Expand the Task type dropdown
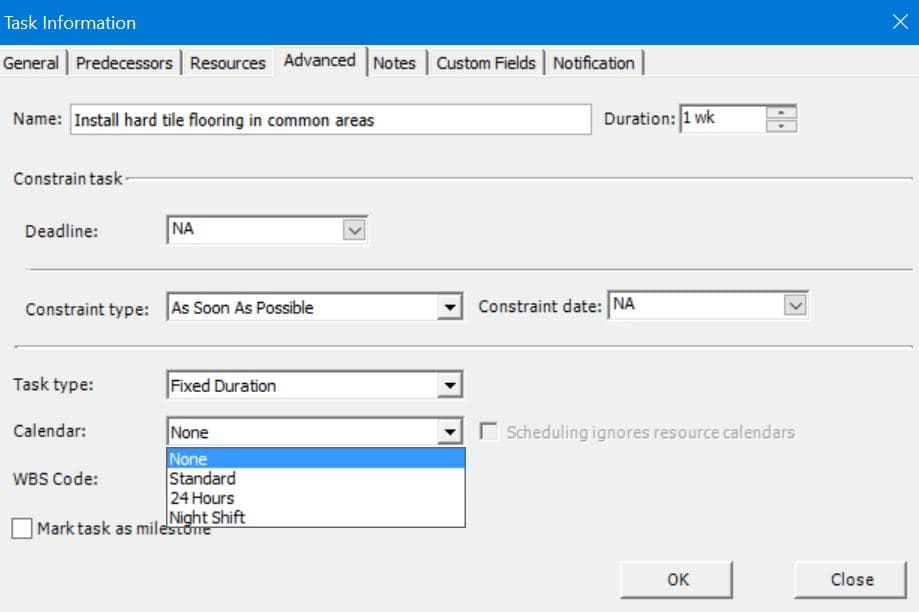Screen dimensions: 919x612 point(450,385)
